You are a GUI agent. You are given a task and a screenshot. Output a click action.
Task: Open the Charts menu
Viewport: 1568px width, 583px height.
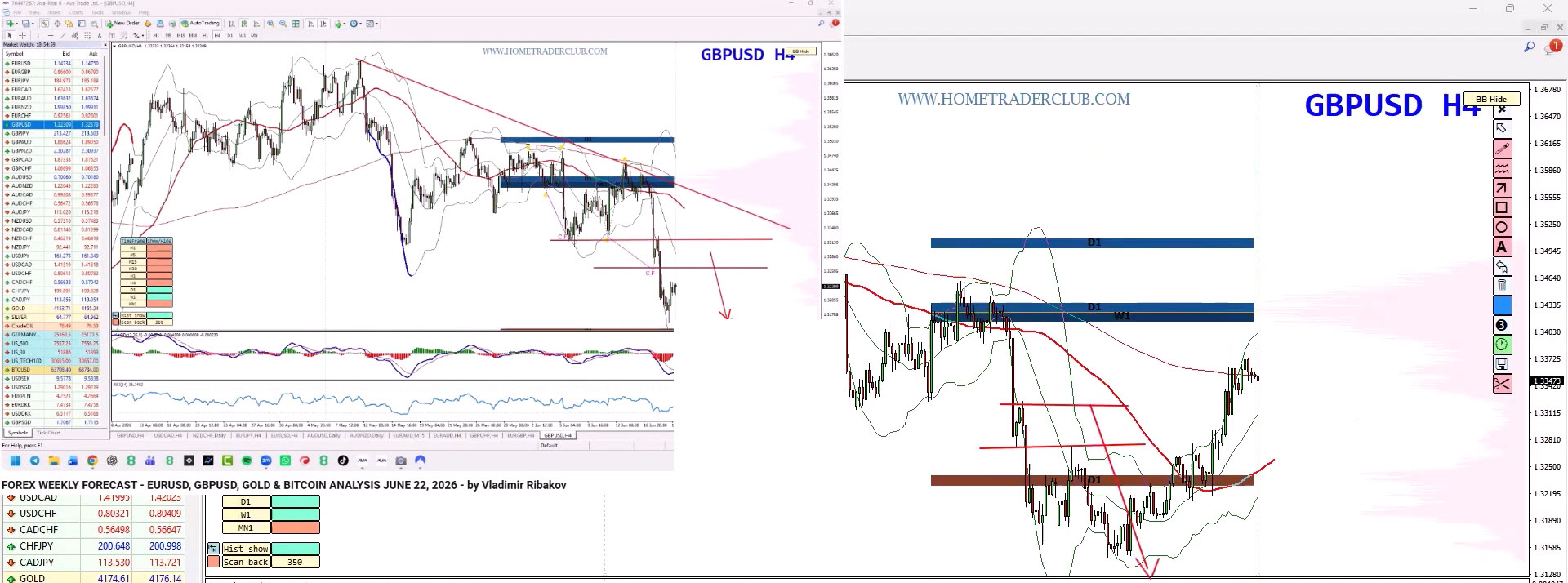click(x=76, y=12)
